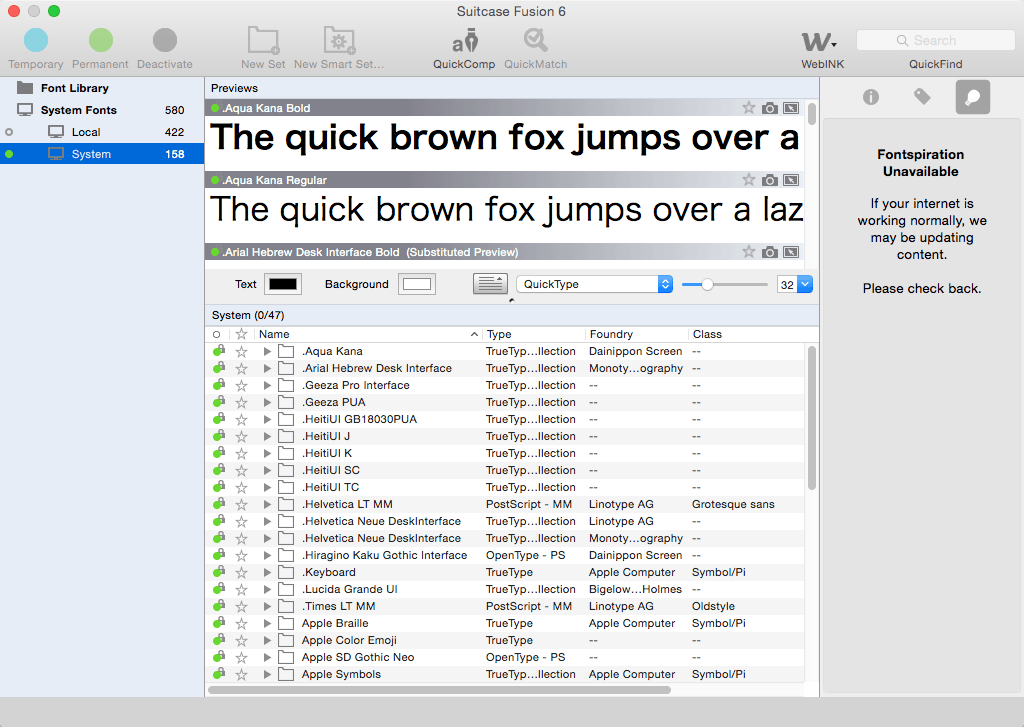
Task: Click the Permanent activation icon
Action: tap(101, 40)
